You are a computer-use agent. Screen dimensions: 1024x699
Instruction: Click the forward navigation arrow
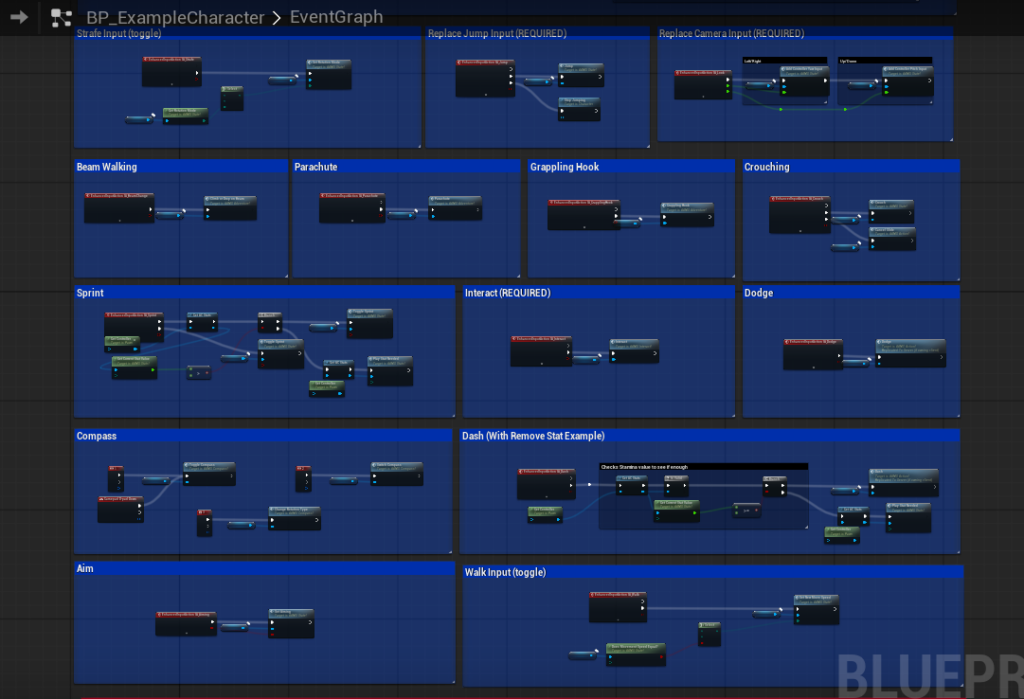click(19, 17)
